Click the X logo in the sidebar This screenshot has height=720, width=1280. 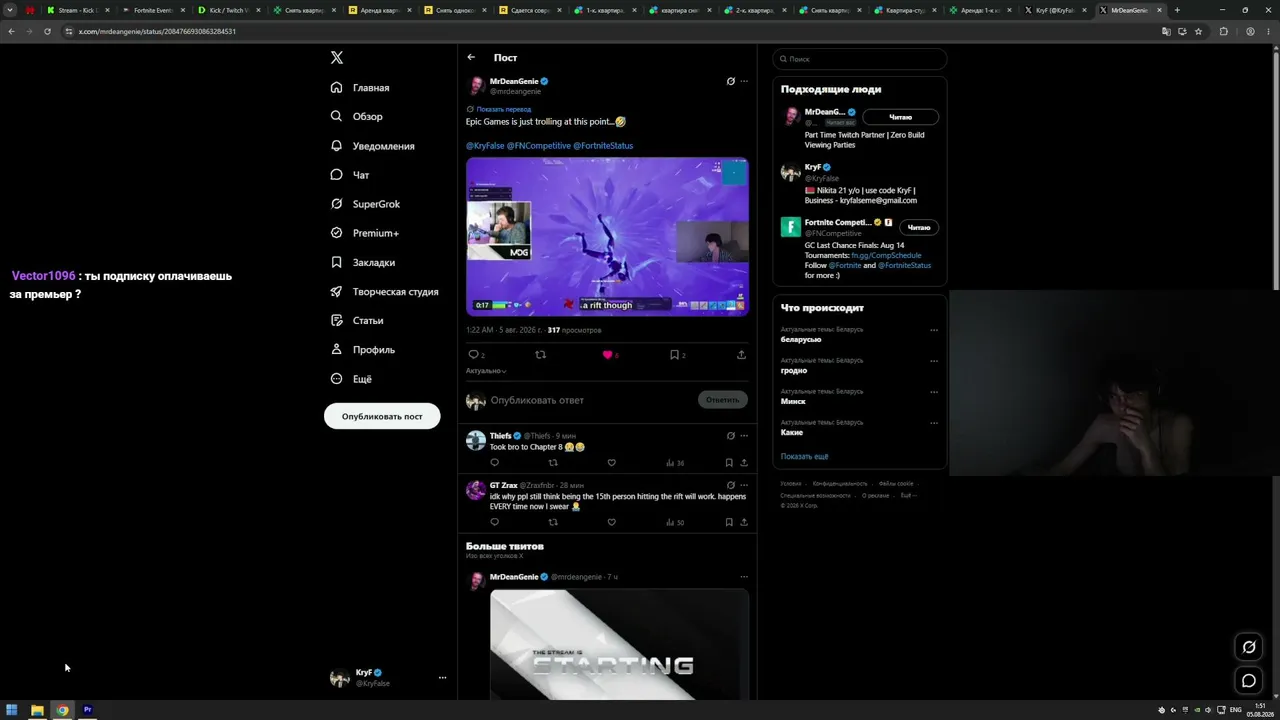[x=337, y=58]
